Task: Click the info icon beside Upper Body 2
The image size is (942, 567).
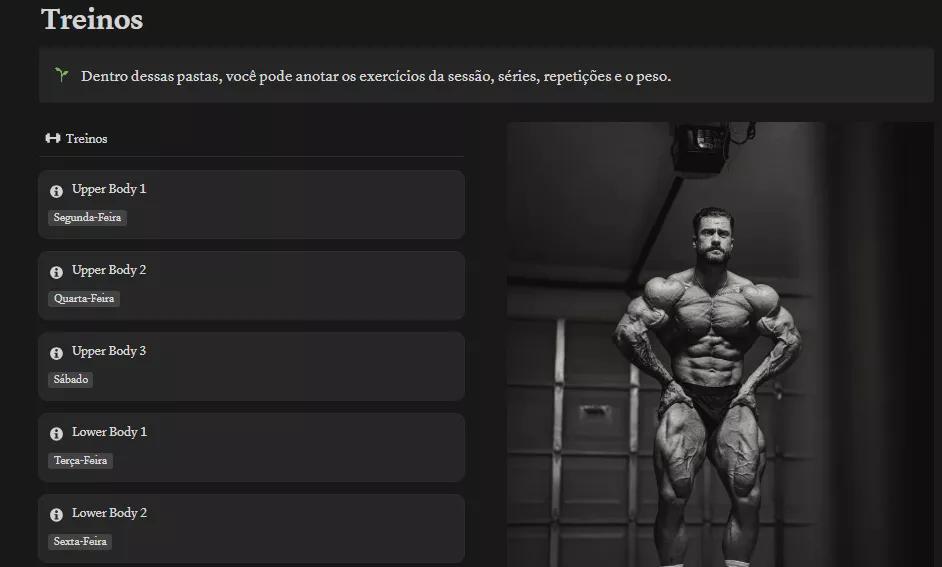Action: (x=56, y=272)
